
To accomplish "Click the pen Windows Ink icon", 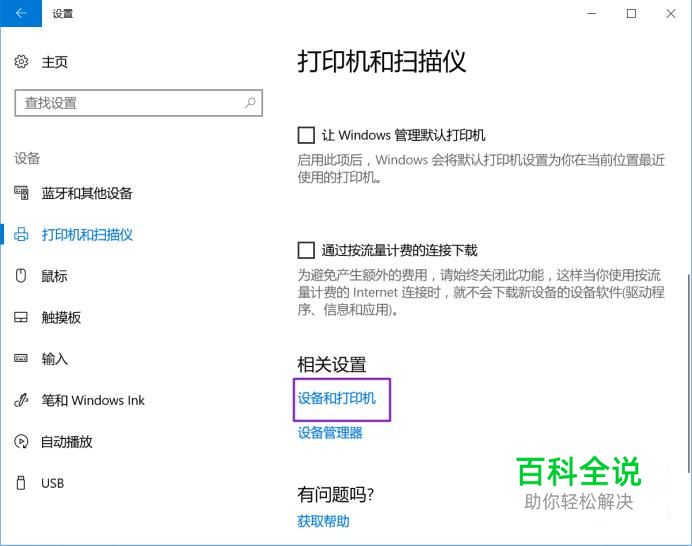I will (21, 400).
